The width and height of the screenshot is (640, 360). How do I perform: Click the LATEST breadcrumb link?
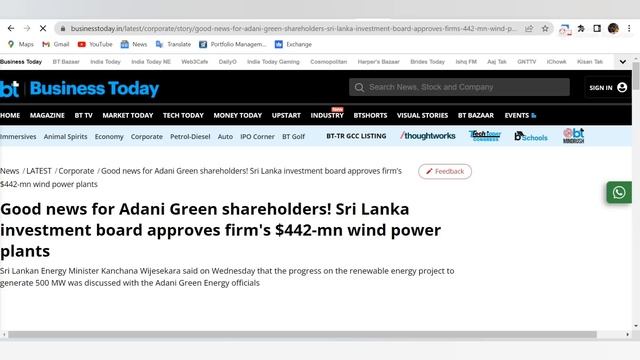(39, 171)
